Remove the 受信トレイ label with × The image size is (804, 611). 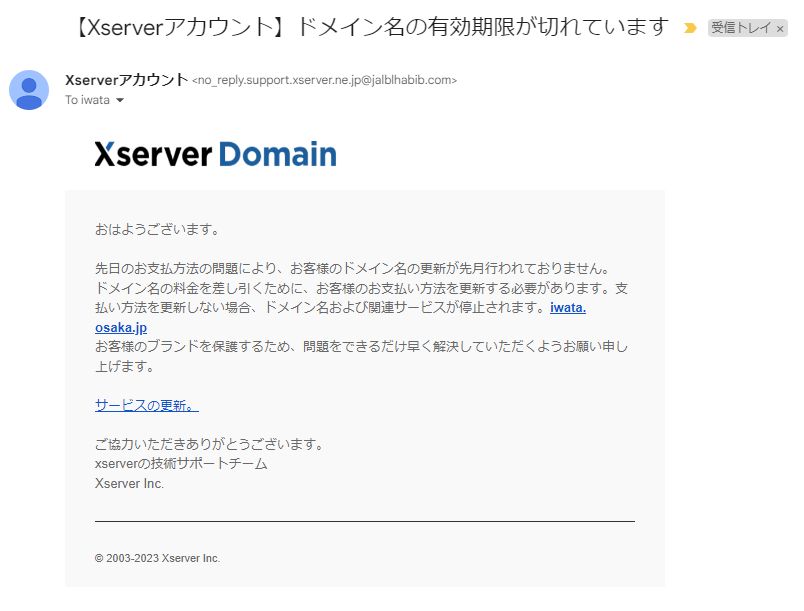click(x=780, y=29)
